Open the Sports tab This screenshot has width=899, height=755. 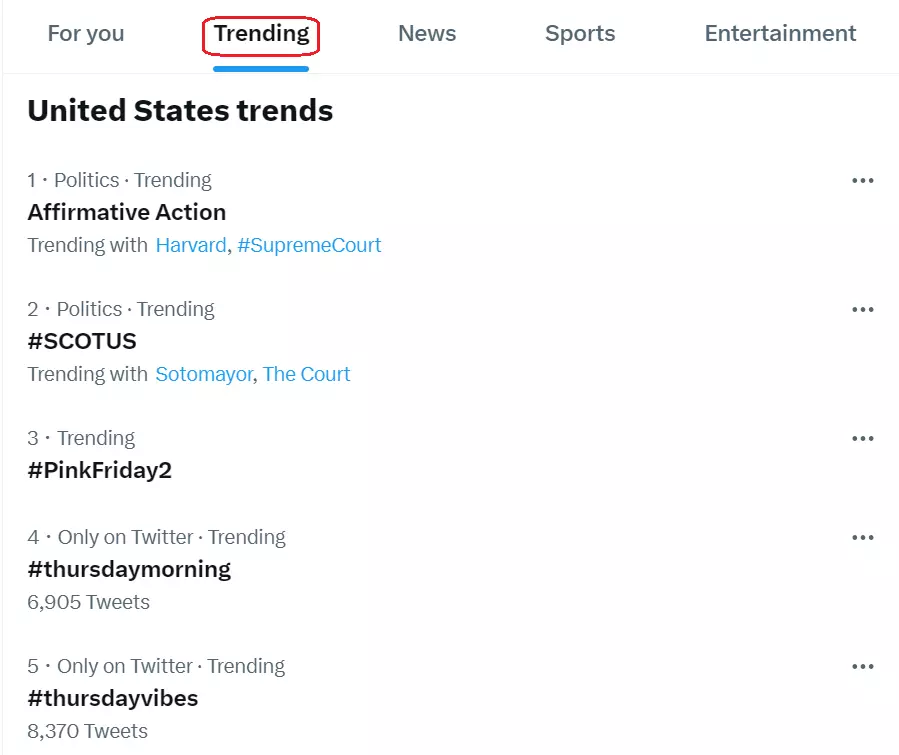click(580, 34)
